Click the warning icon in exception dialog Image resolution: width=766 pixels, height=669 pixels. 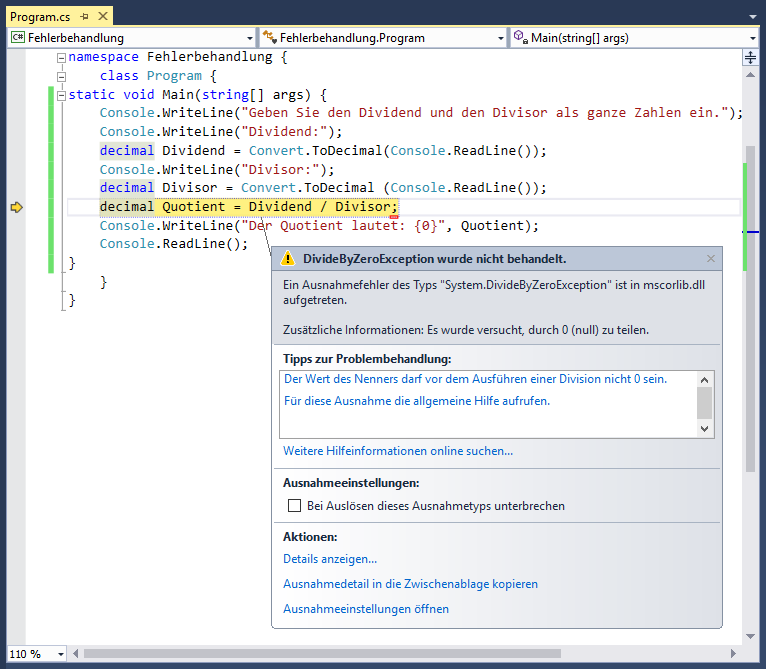287,259
